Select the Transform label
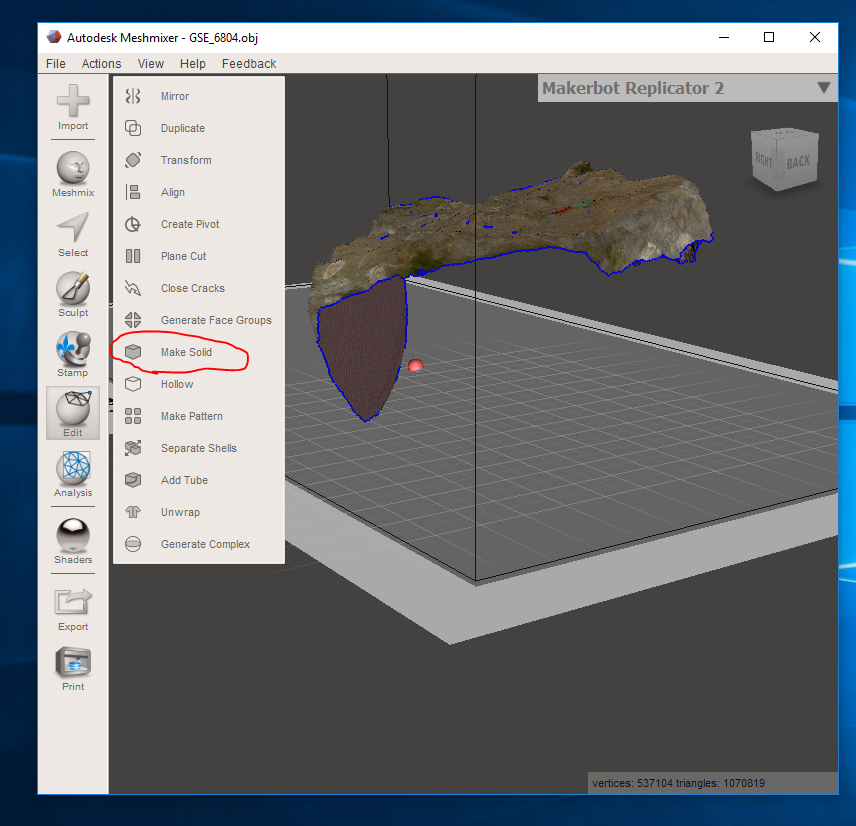Image resolution: width=856 pixels, height=826 pixels. click(x=186, y=160)
